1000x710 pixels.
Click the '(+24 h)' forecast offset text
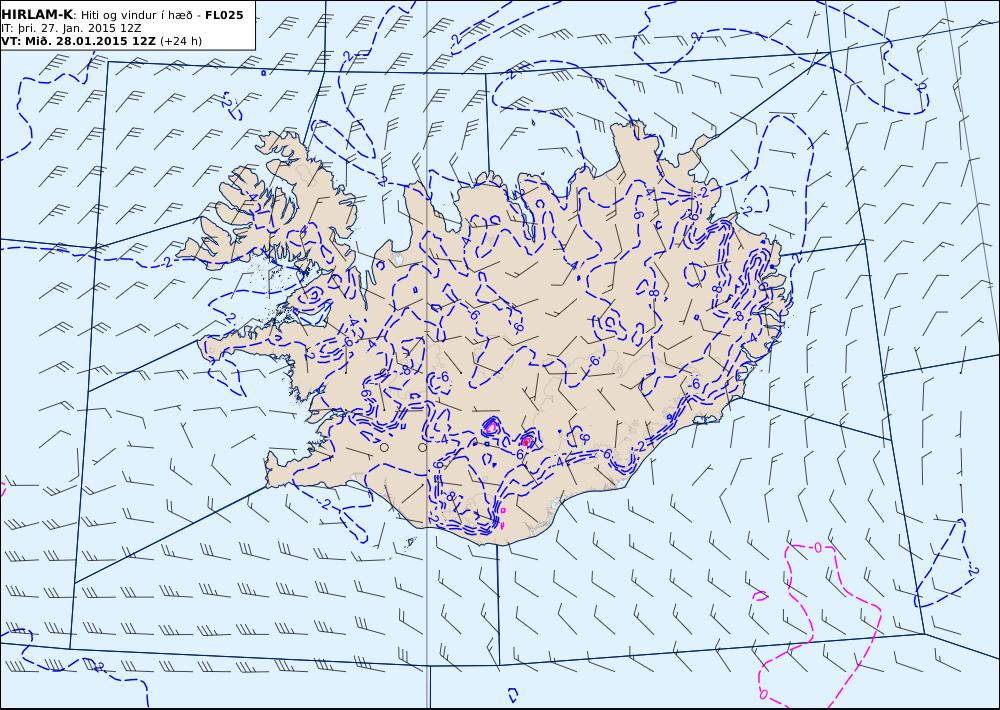180,41
